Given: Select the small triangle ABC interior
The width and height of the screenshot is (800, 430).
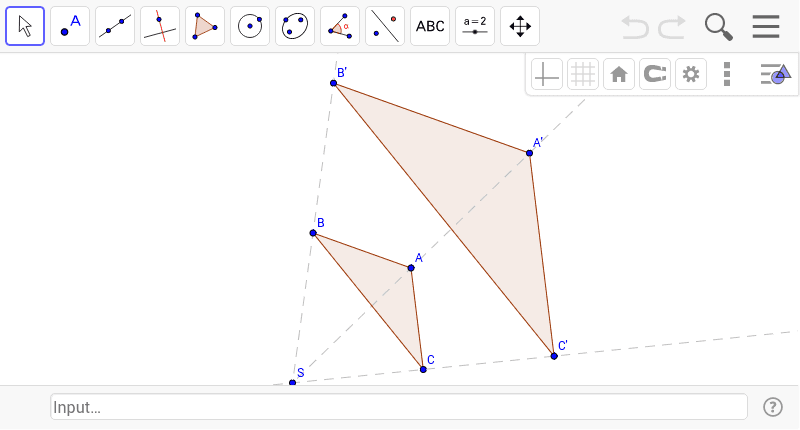Looking at the screenshot, I should click(x=383, y=290).
